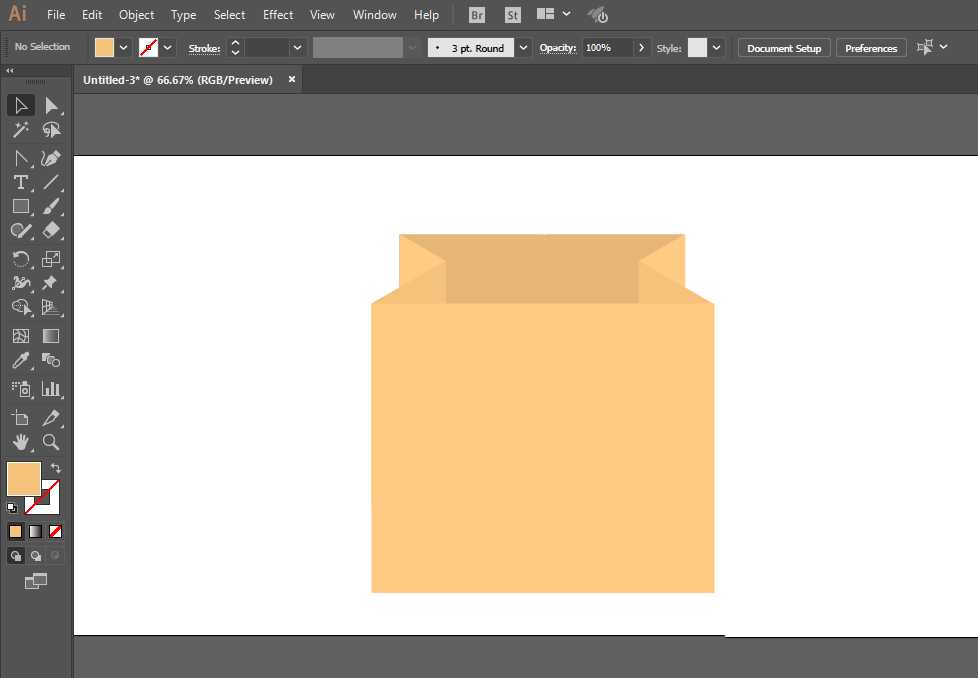Open Adobe Bridge from the Br icon
This screenshot has width=978, height=678.
478,15
